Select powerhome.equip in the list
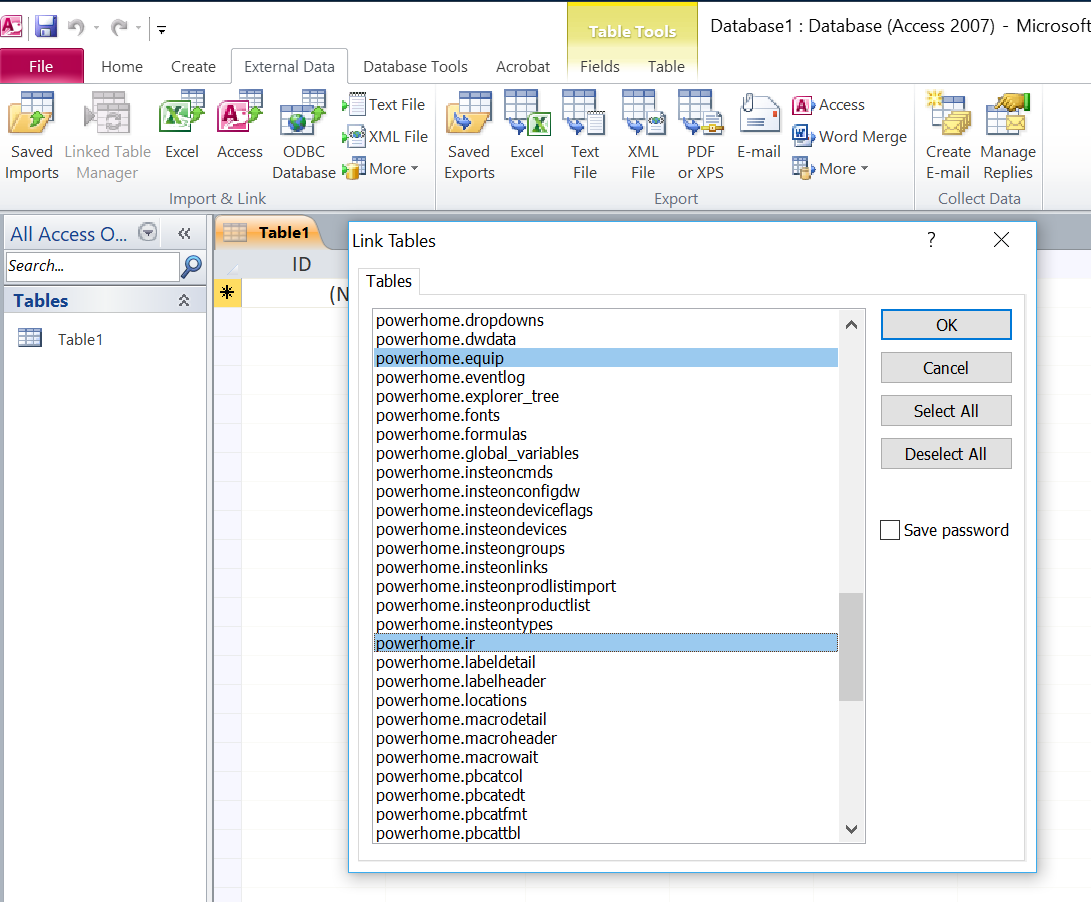This screenshot has width=1091, height=902. (x=605, y=358)
